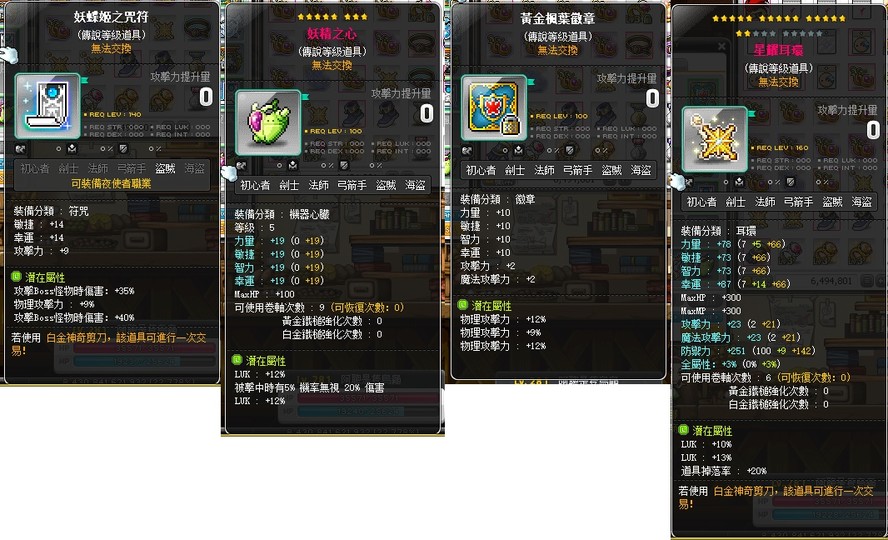Click green 潛在屬性 icon in talisman tooltip

tap(16, 277)
